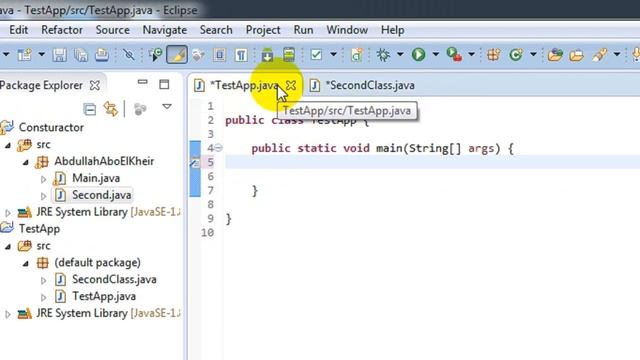The image size is (640, 360).
Task: Expand the Main.java node
Action: [x=43, y=179]
